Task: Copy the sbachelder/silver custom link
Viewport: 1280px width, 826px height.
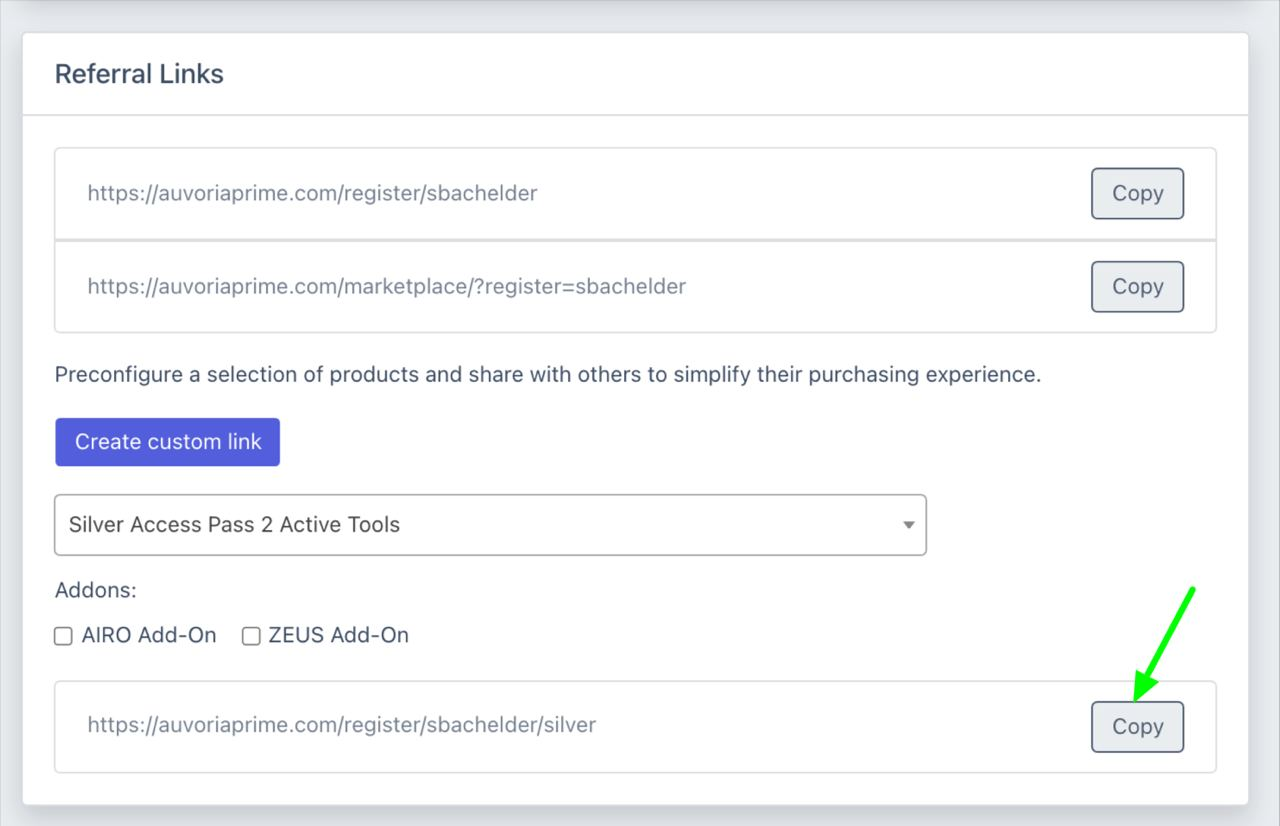Action: [x=1137, y=726]
